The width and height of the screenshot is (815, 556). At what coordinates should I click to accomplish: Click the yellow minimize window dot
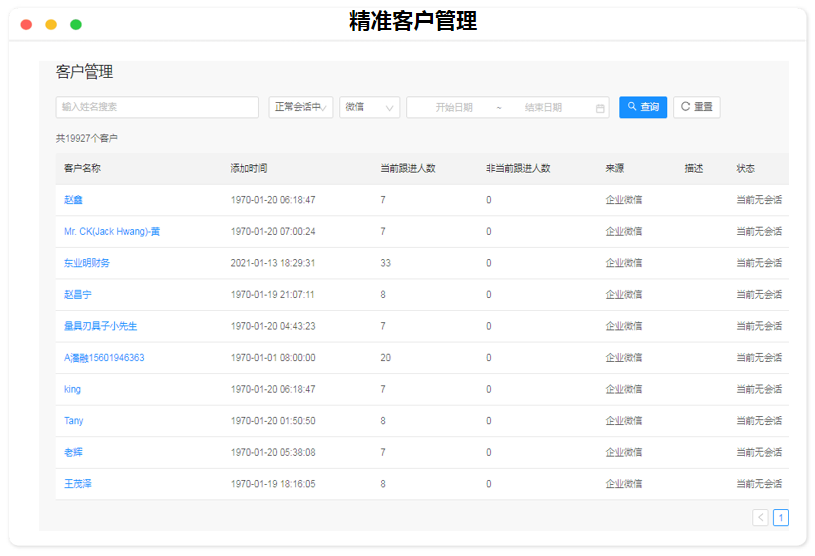(51, 24)
